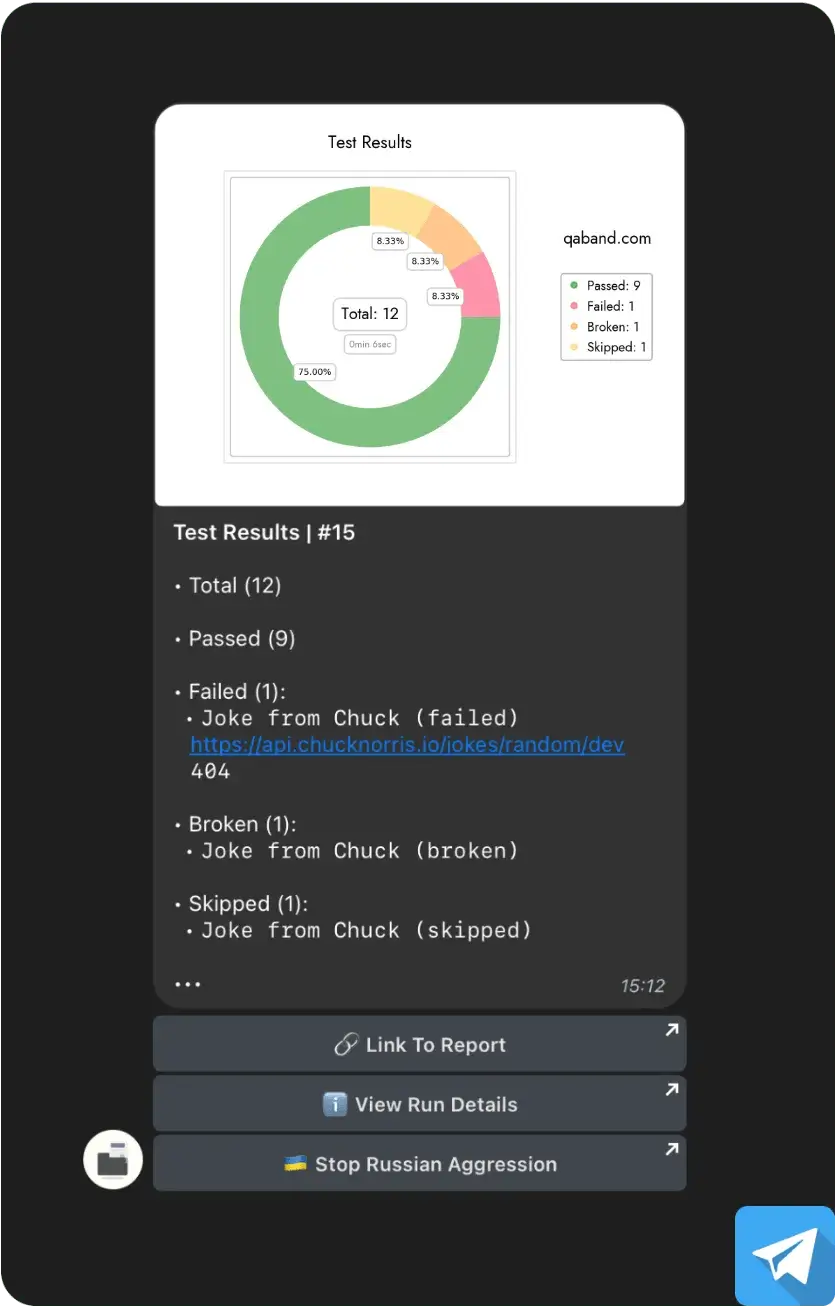Click the arrow on Link To Report
Screen dimensions: 837x1307
(672, 1030)
